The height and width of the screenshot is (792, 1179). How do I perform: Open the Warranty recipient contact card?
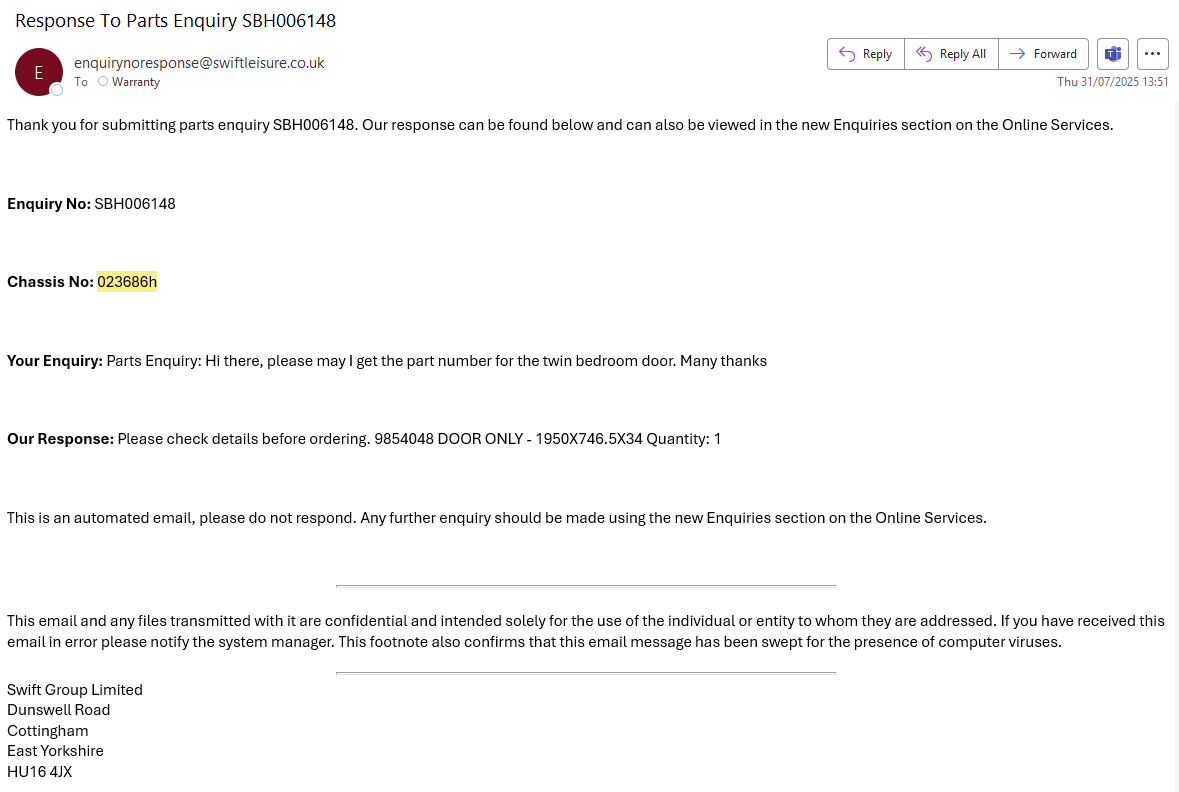136,82
